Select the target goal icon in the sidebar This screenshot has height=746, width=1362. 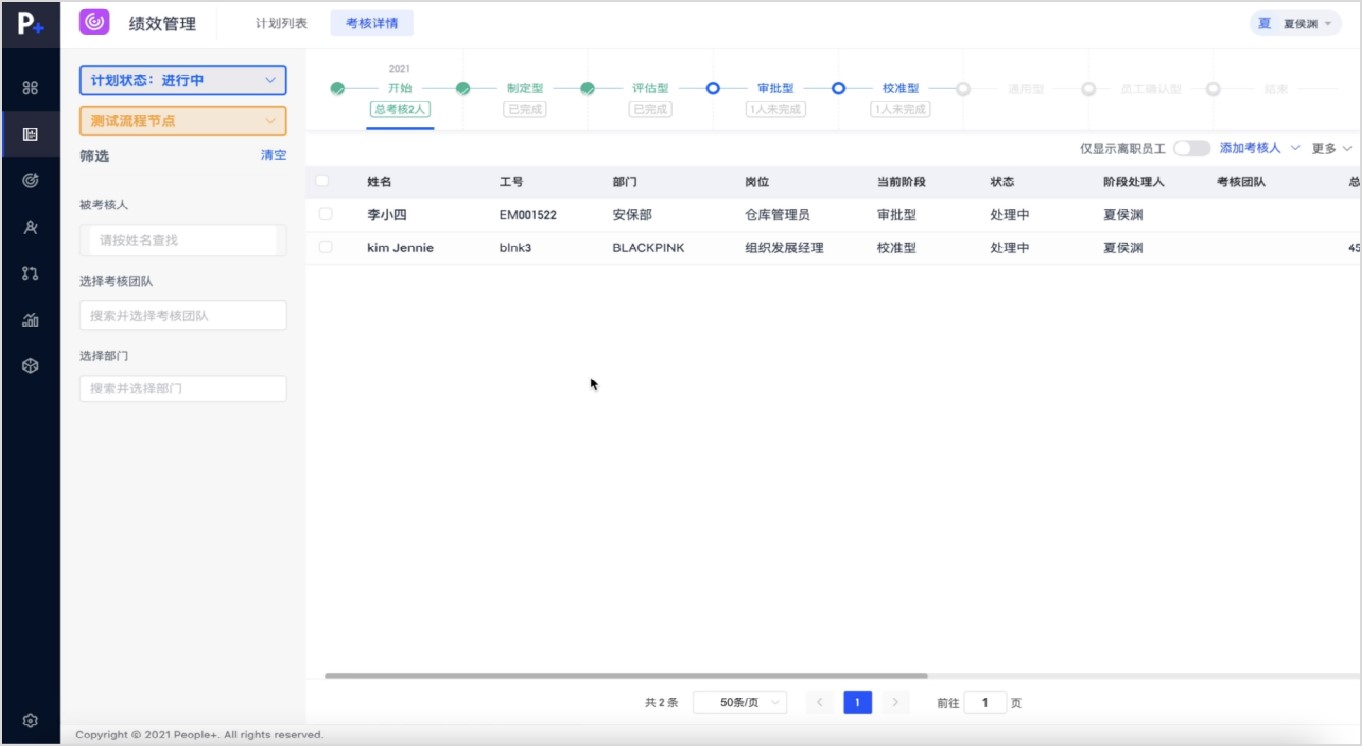30,181
